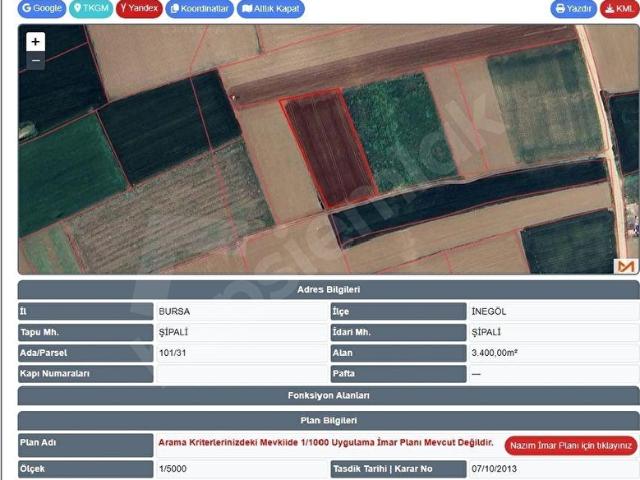Open the parcel in Google maps
This screenshot has width=640, height=480.
tap(42, 8)
